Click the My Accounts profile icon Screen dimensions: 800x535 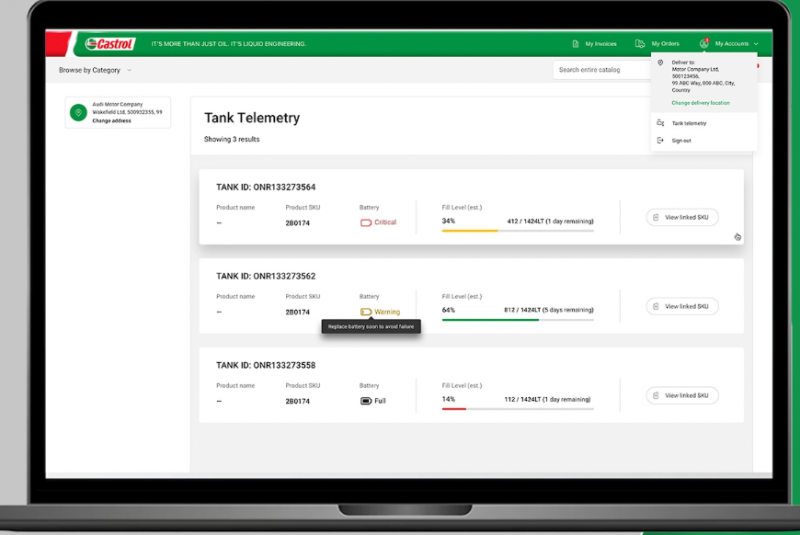click(x=704, y=43)
